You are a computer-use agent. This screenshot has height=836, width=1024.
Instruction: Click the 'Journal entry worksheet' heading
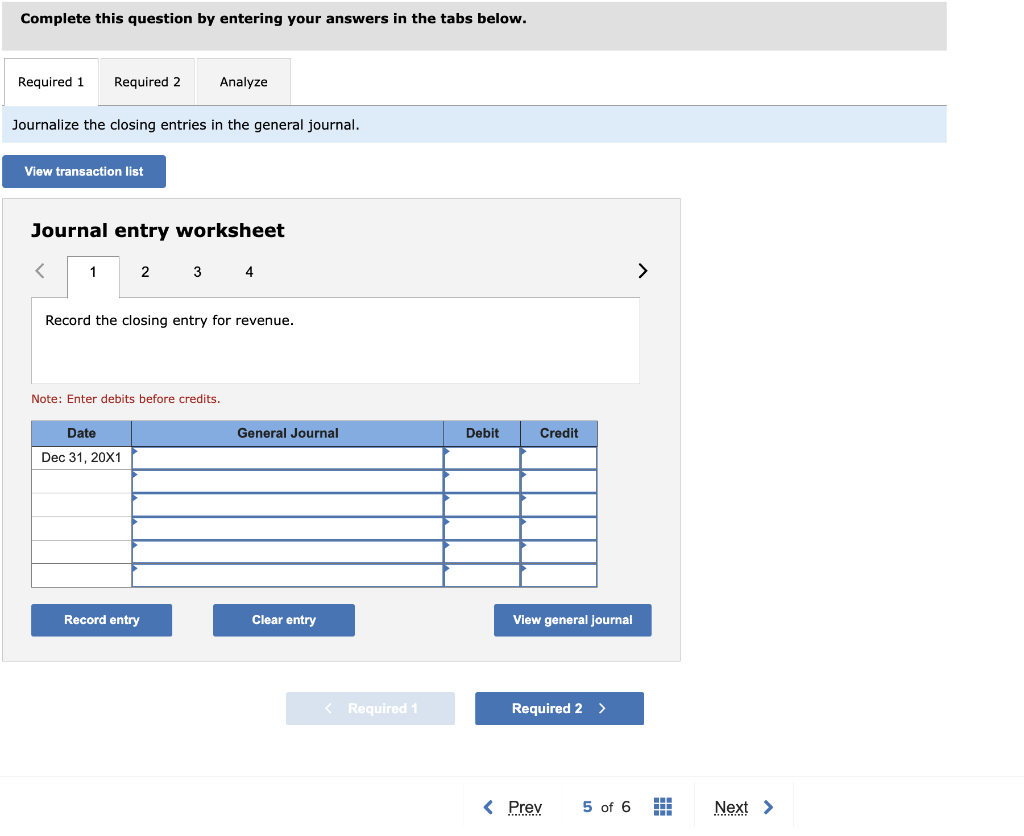point(157,231)
